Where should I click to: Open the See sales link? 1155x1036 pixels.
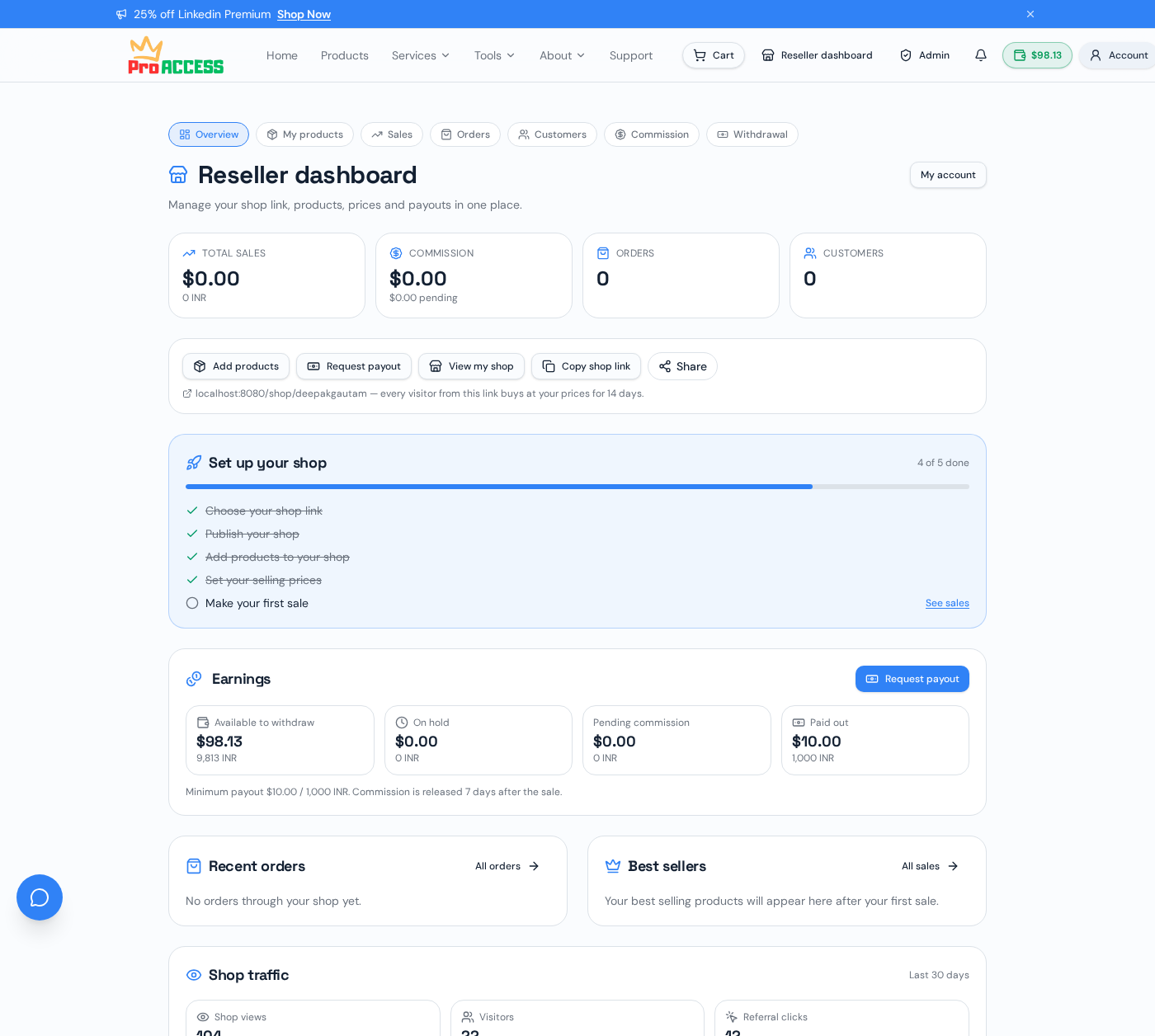click(x=947, y=603)
